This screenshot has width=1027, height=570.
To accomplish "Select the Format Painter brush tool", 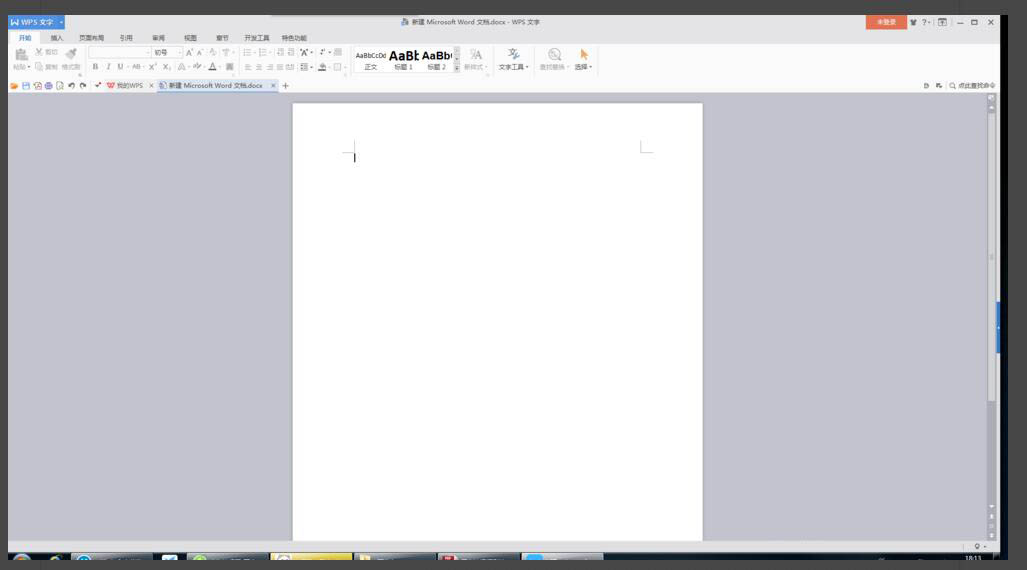I will point(71,54).
